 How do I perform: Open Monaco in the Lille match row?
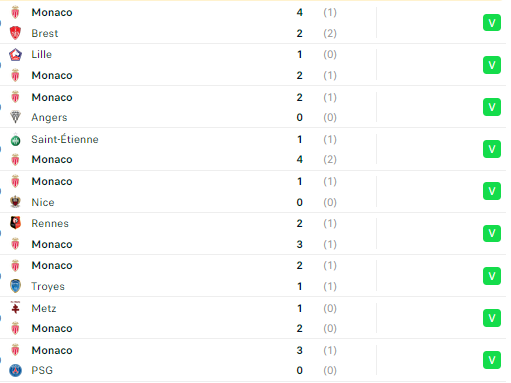(x=52, y=75)
